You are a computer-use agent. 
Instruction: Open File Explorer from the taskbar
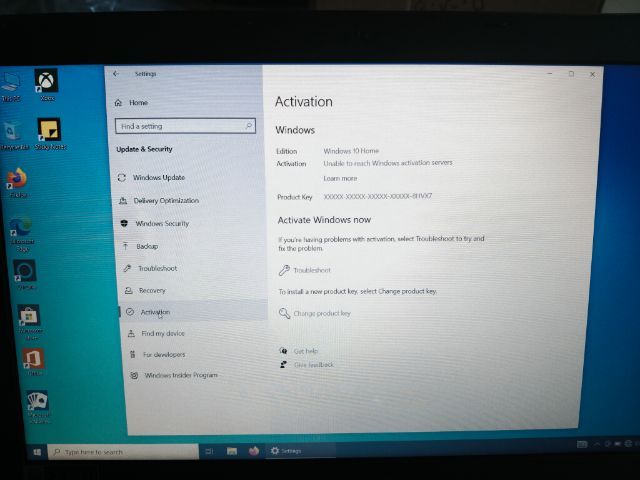coord(232,451)
